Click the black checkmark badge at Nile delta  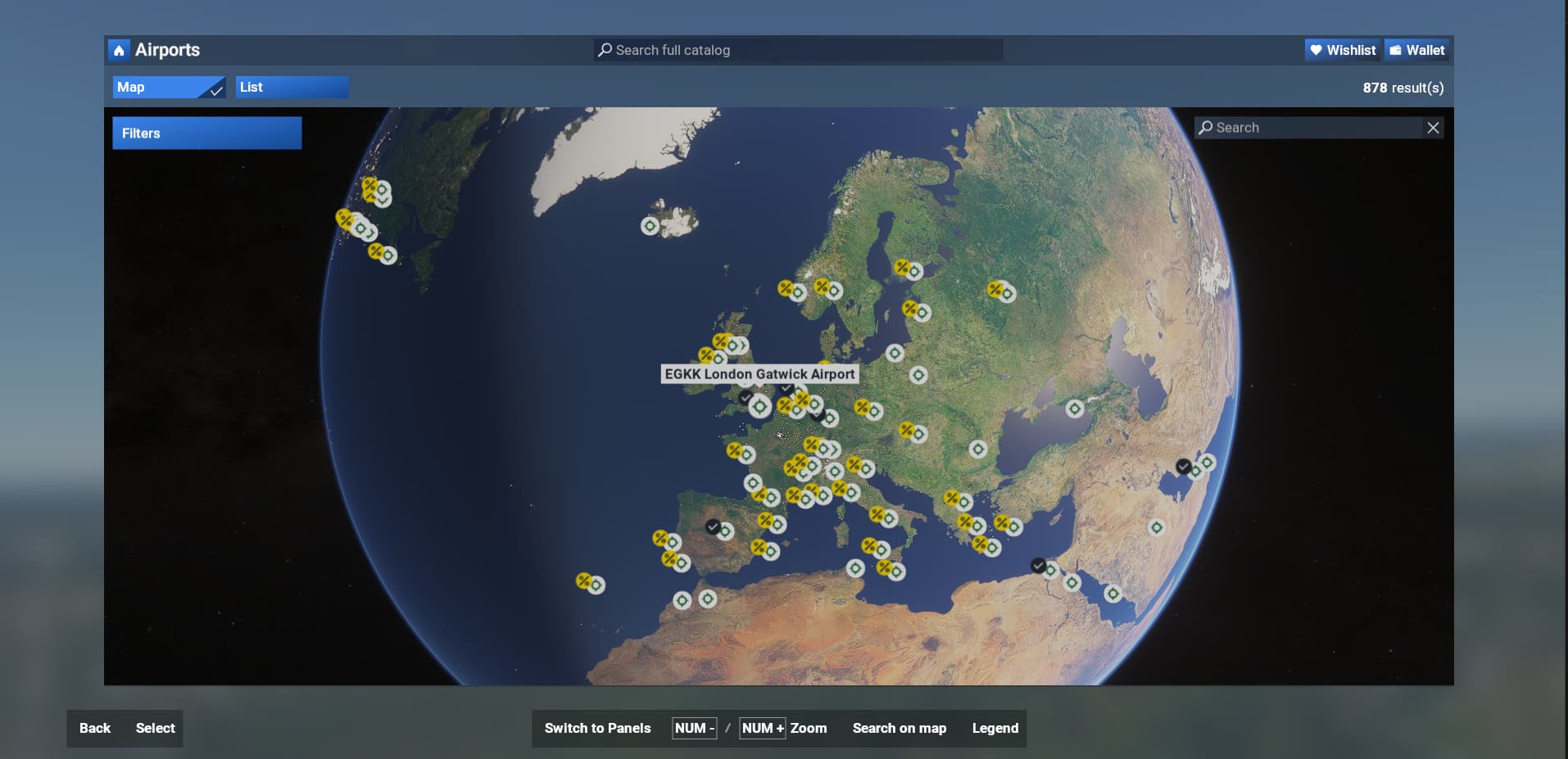pos(1038,566)
